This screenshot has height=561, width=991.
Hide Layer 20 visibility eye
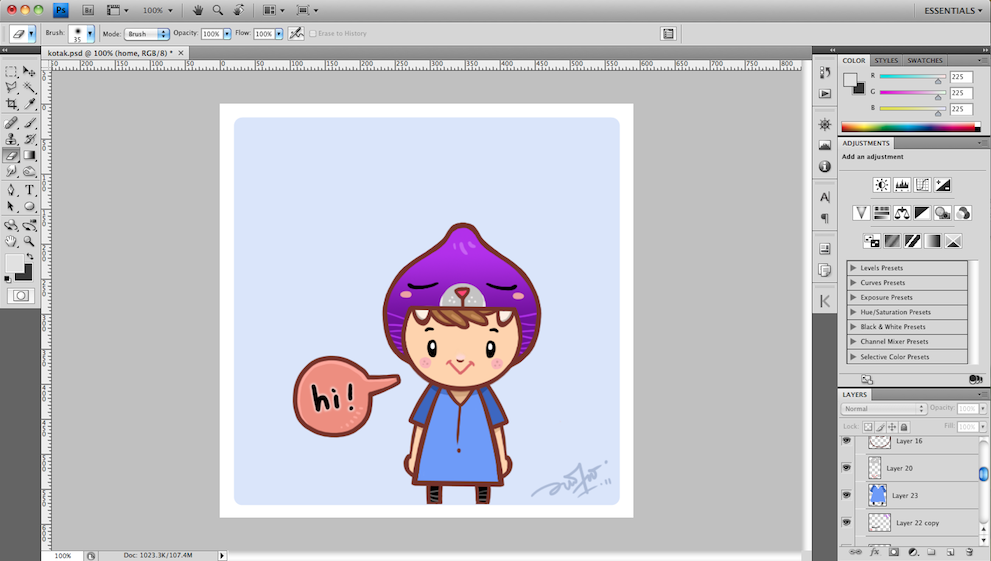pyautogui.click(x=846, y=468)
